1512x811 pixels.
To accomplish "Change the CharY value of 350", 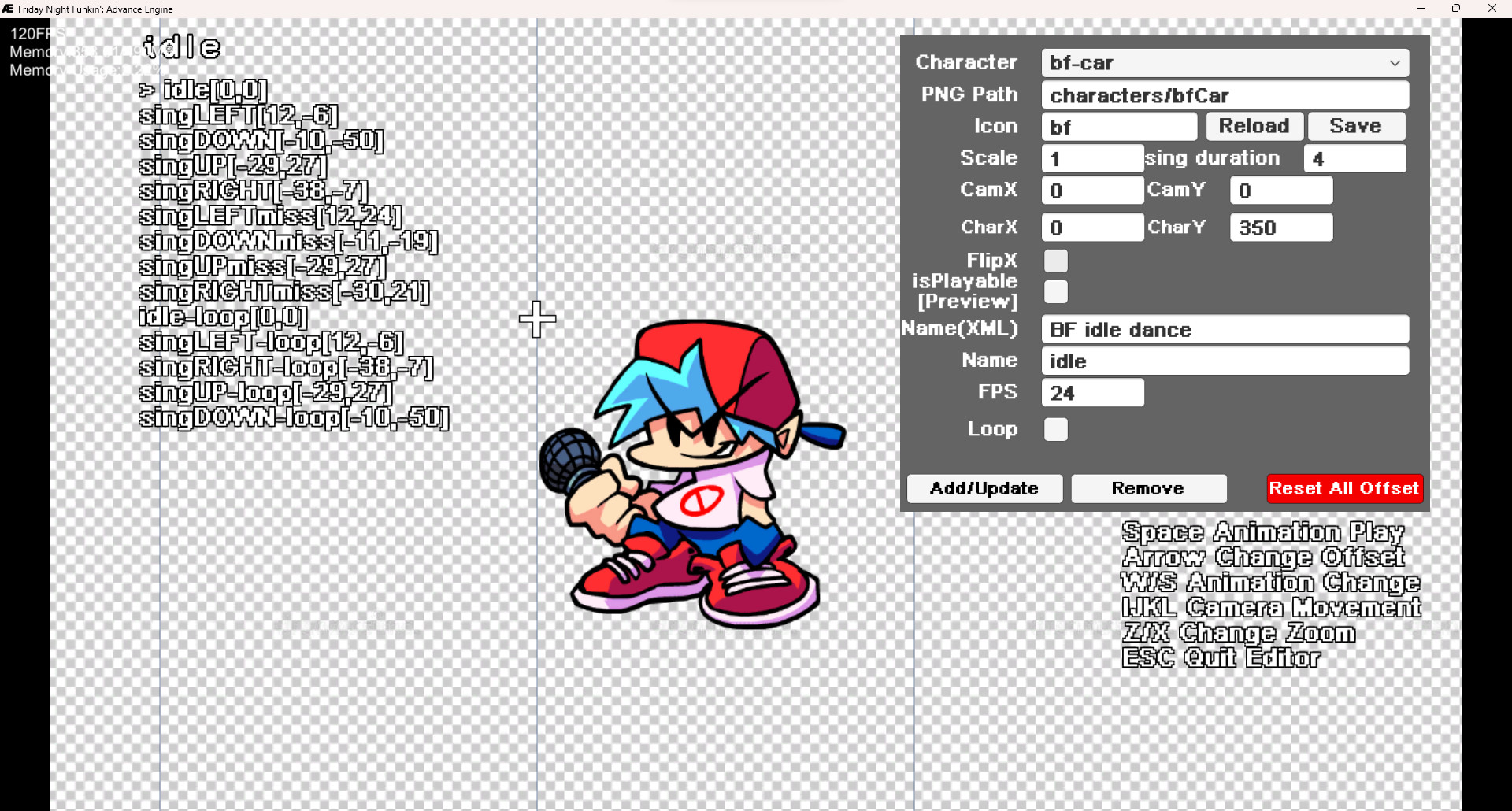I will pyautogui.click(x=1280, y=227).
